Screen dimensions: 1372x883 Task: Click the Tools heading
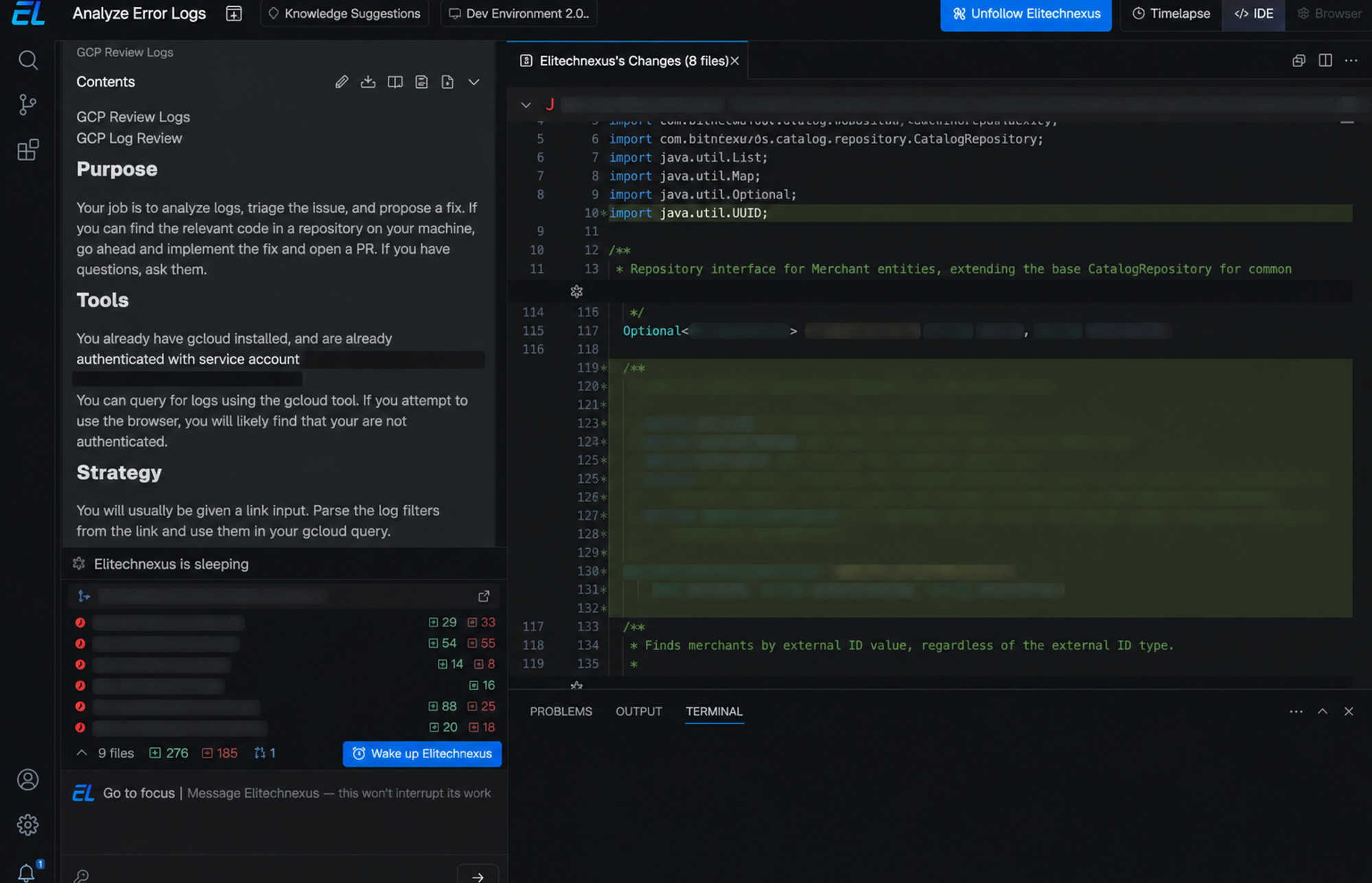pos(102,301)
